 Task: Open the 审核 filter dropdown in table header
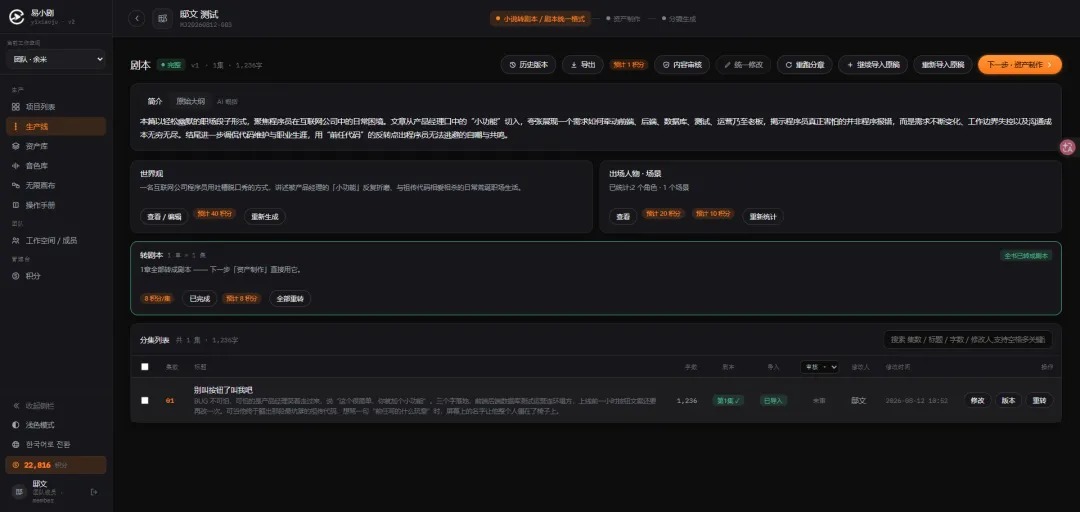tap(819, 367)
